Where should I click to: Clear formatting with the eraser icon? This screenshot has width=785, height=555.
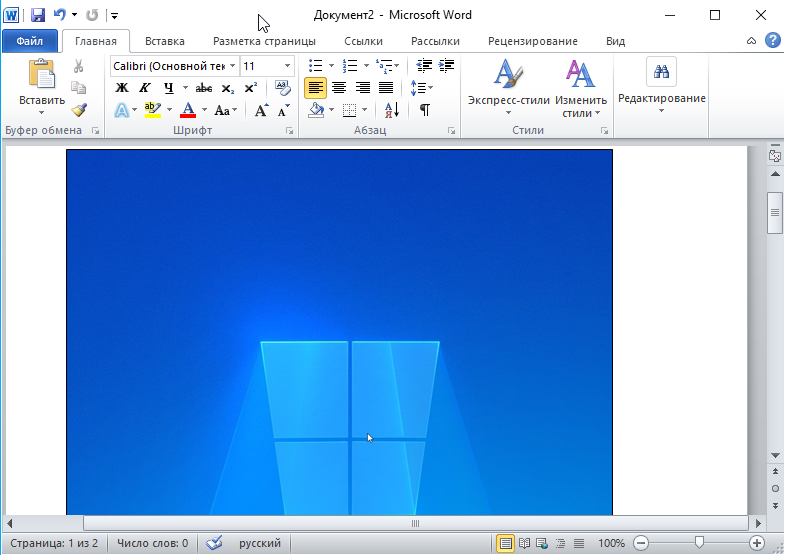click(x=283, y=88)
